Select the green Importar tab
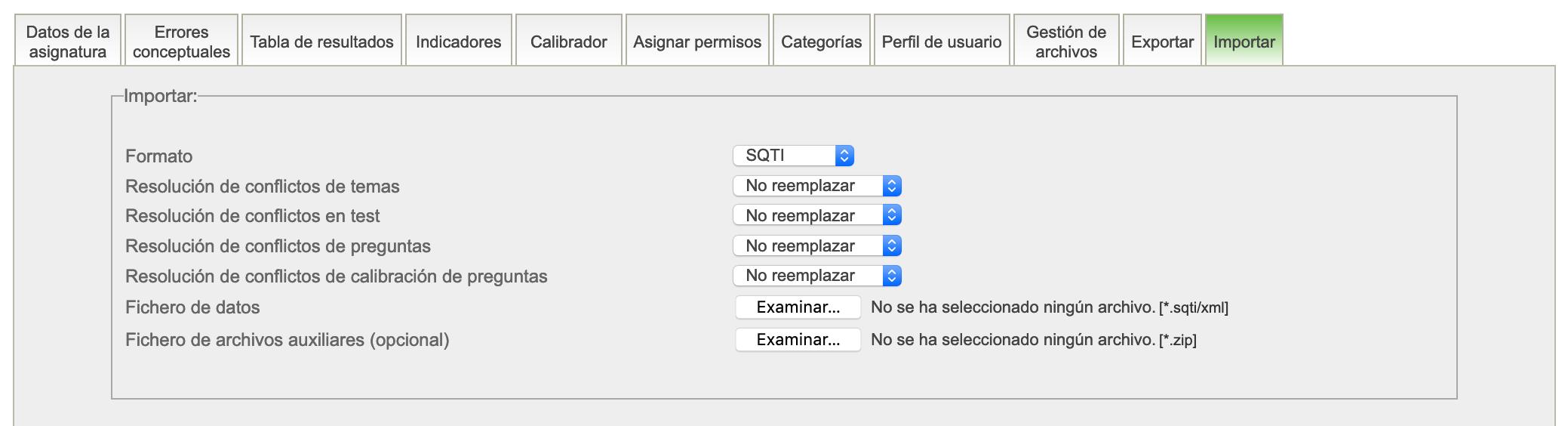Viewport: 1568px width, 426px height. pyautogui.click(x=1244, y=42)
